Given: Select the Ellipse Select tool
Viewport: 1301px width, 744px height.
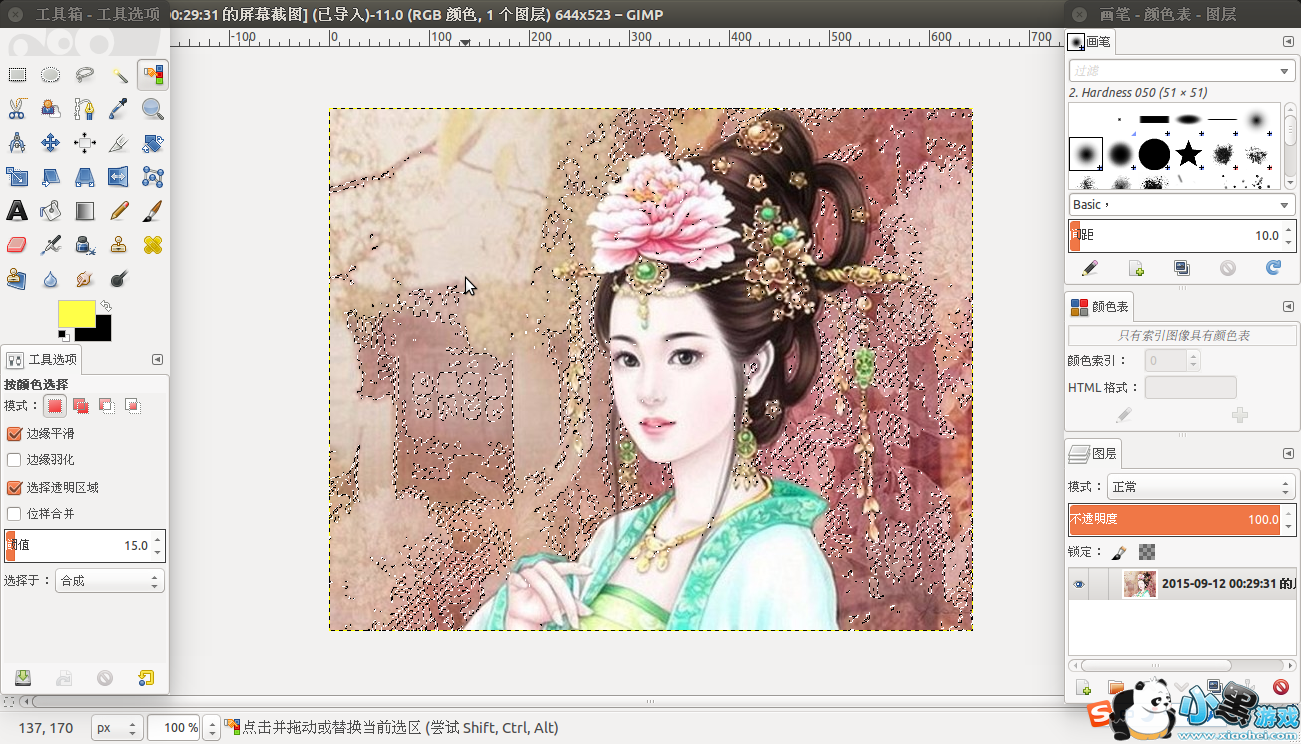Looking at the screenshot, I should click(51, 75).
